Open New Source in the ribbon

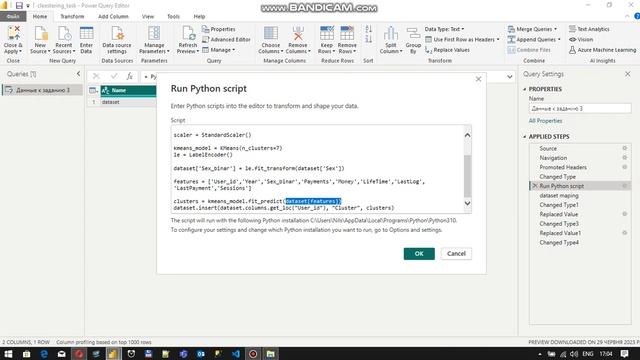point(40,39)
